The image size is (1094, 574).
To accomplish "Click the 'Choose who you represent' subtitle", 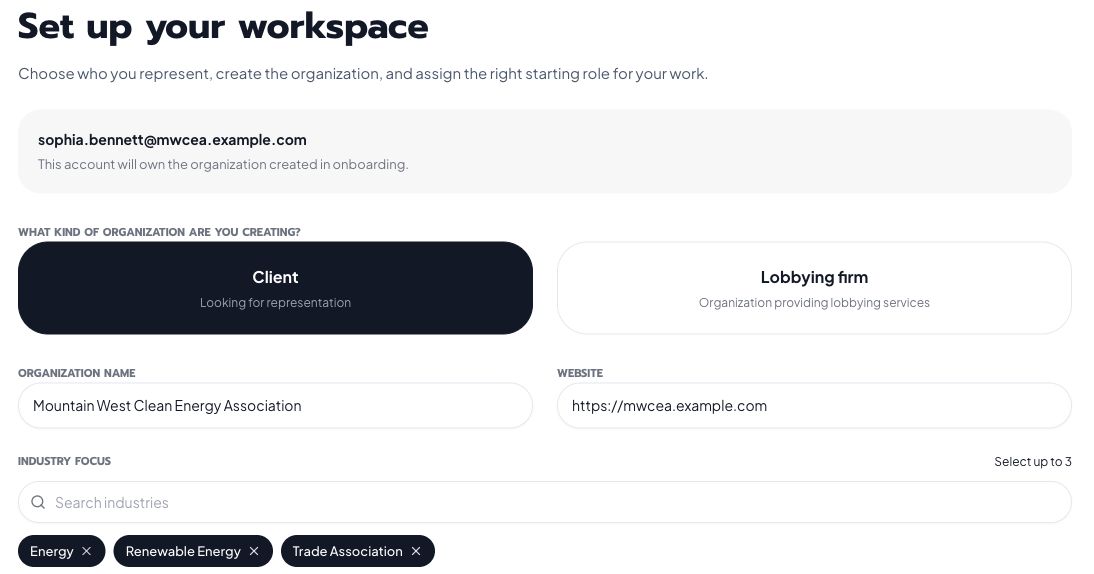I will (363, 74).
